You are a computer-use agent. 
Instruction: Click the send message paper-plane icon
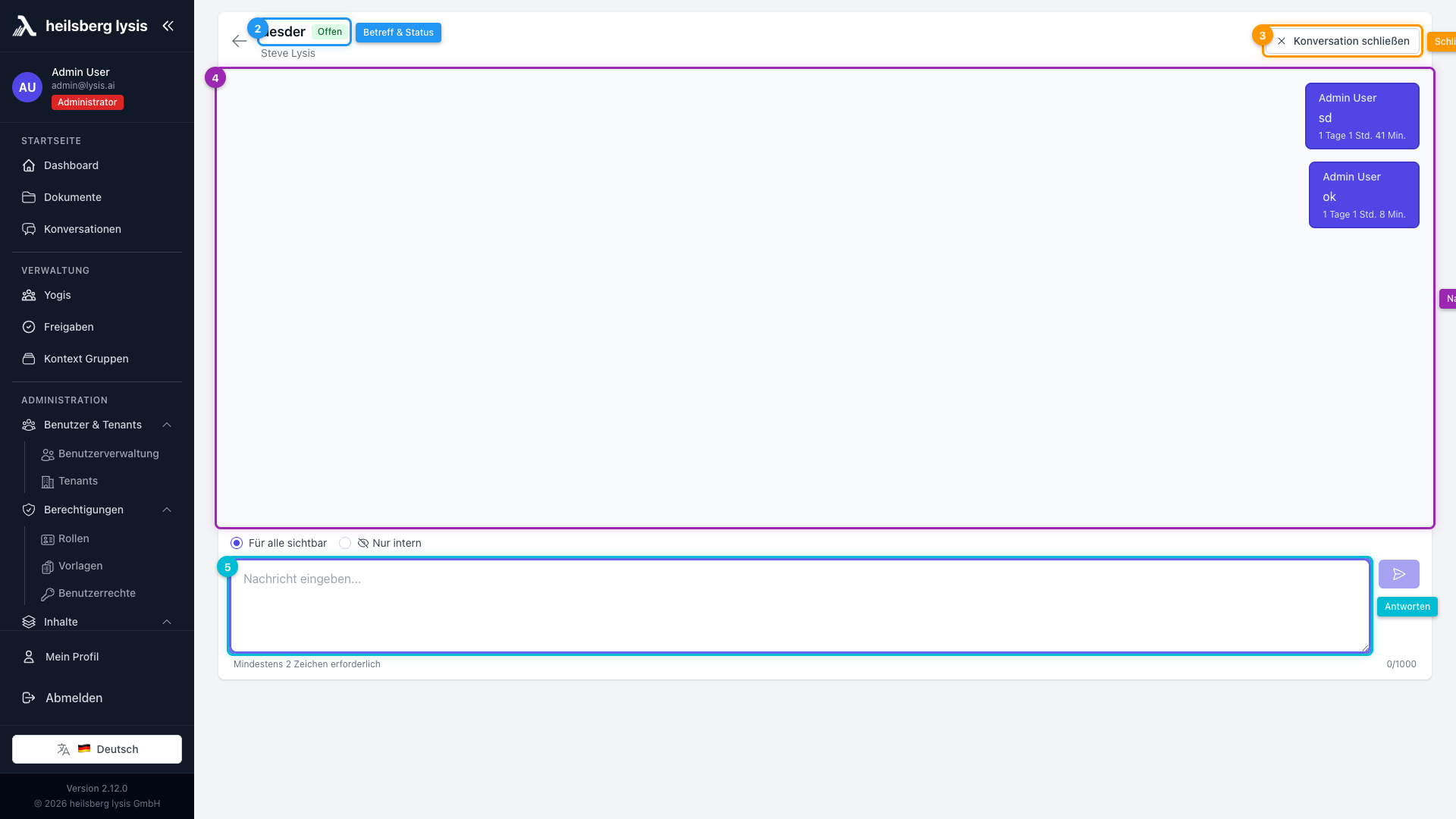click(1398, 574)
